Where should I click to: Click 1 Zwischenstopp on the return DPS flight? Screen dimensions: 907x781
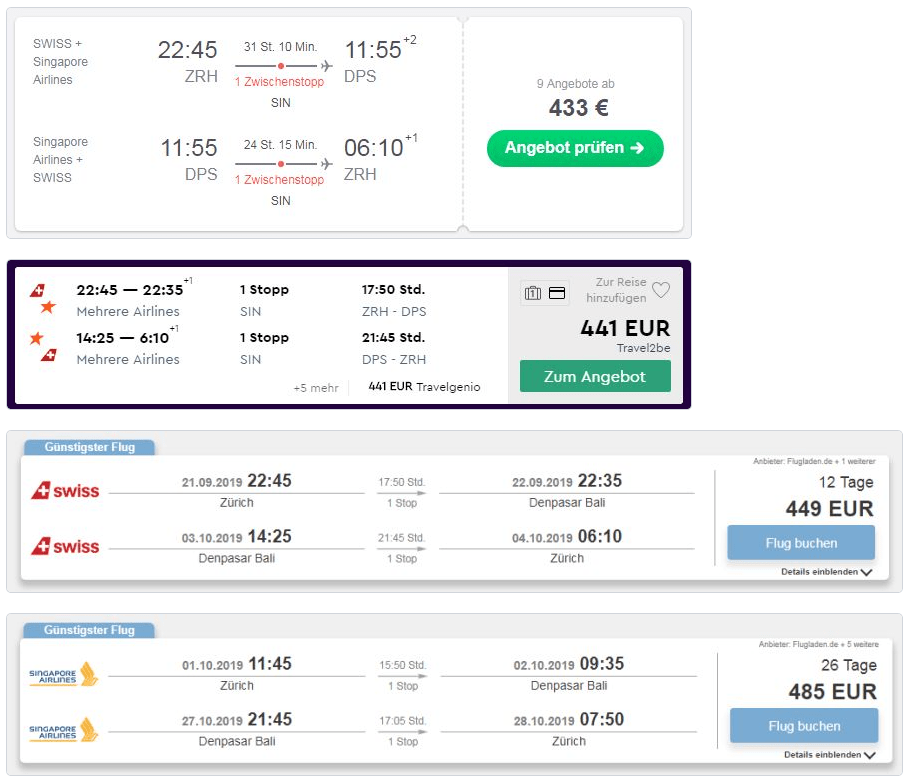tap(280, 179)
